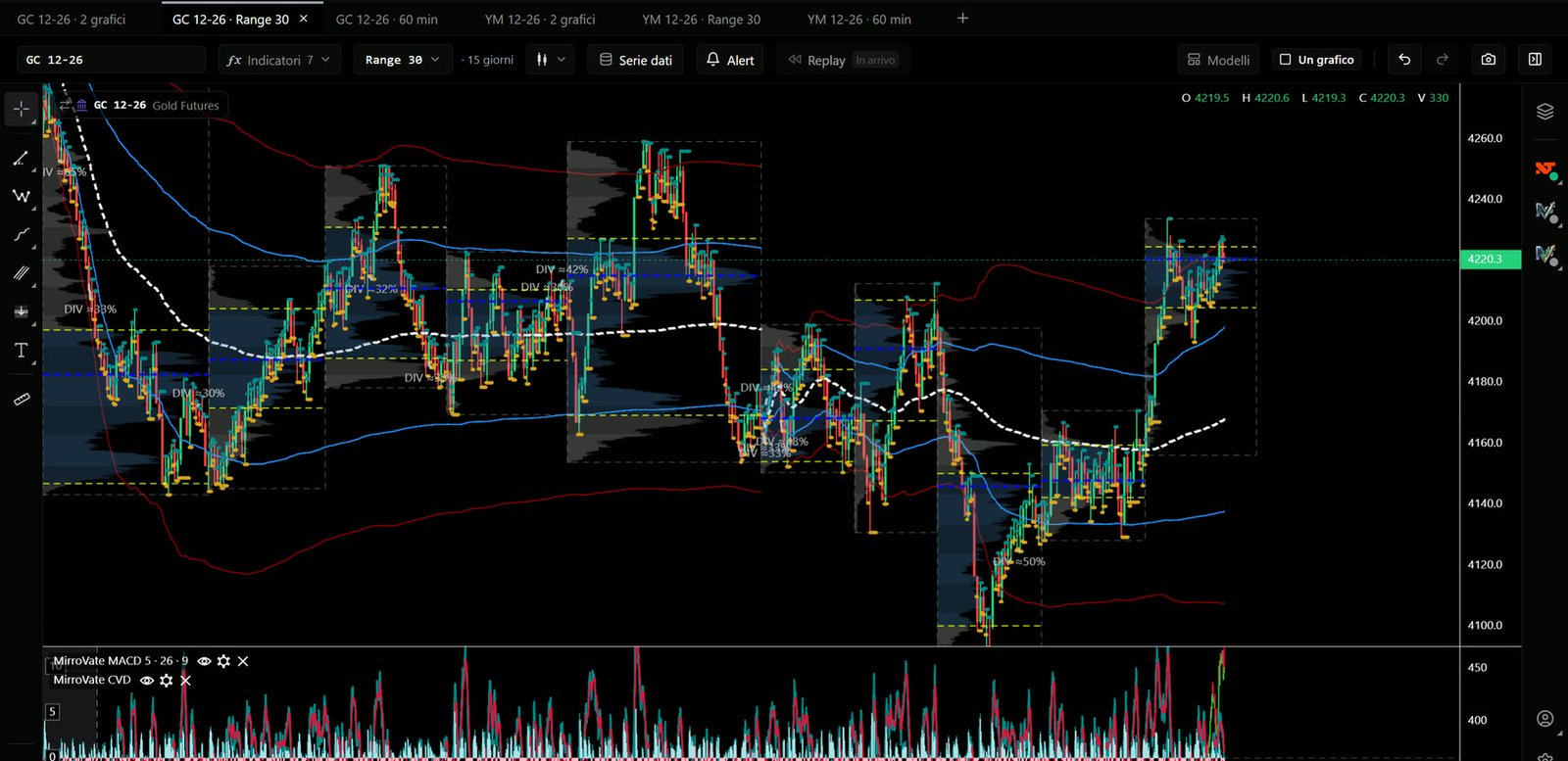1568x761 pixels.
Task: Hide the MirroVate CVD indicator
Action: point(147,680)
